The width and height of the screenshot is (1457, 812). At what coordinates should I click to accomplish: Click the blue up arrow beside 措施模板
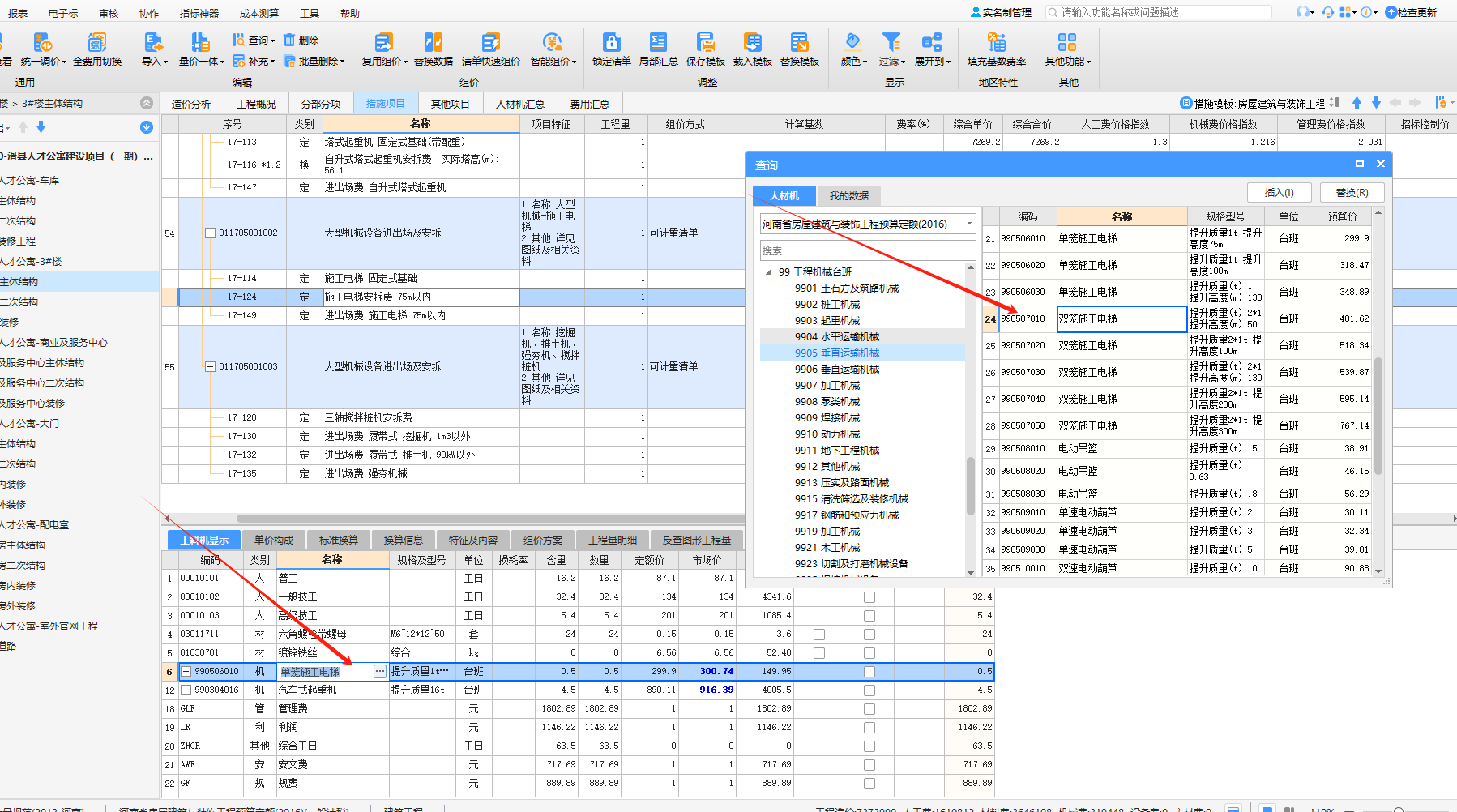click(1357, 103)
